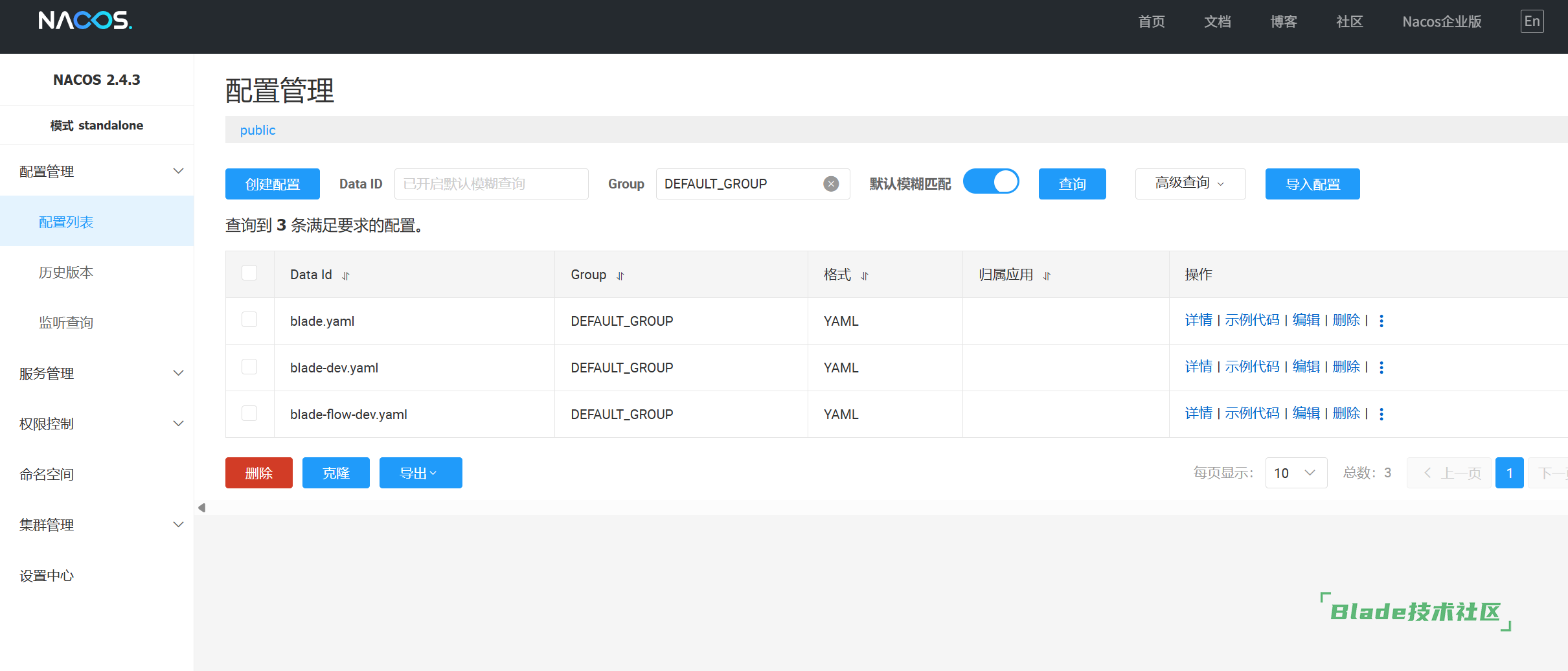Sort table by Data Id column

(346, 276)
